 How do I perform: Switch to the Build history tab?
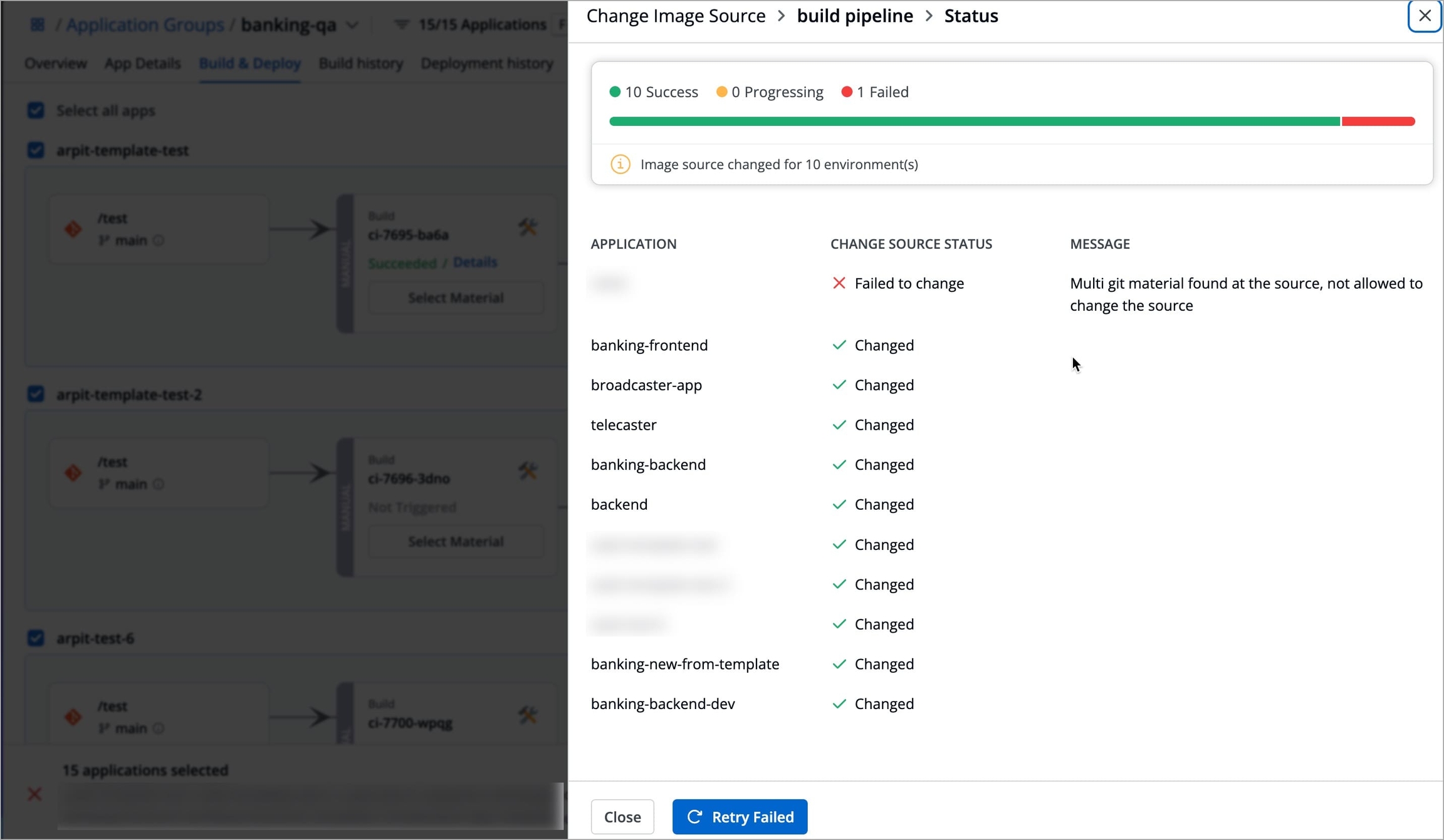[360, 63]
